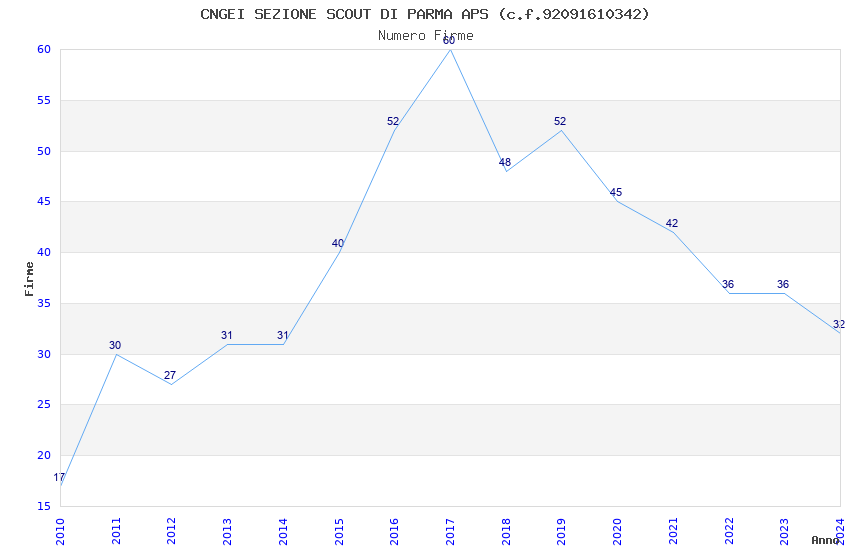The width and height of the screenshot is (850, 550).
Task: Click the data label 48 for year 2018
Action: pos(505,162)
